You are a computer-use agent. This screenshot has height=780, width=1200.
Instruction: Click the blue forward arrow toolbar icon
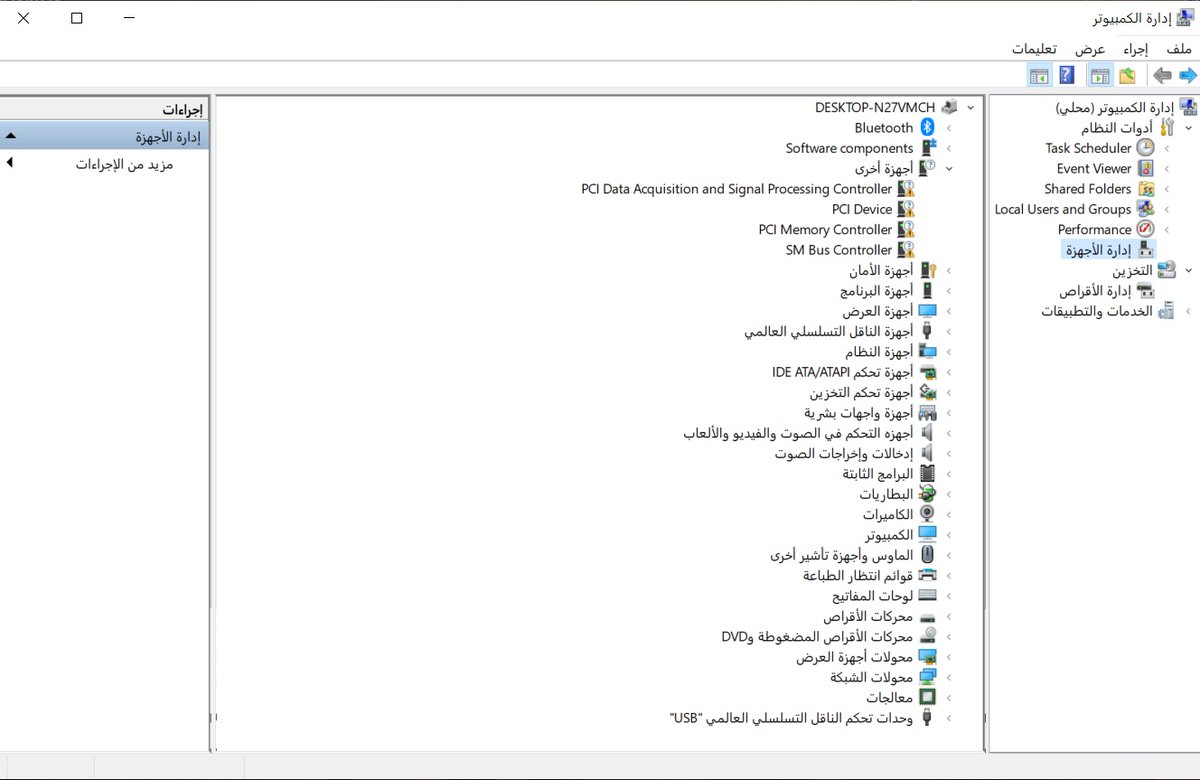[x=1187, y=75]
